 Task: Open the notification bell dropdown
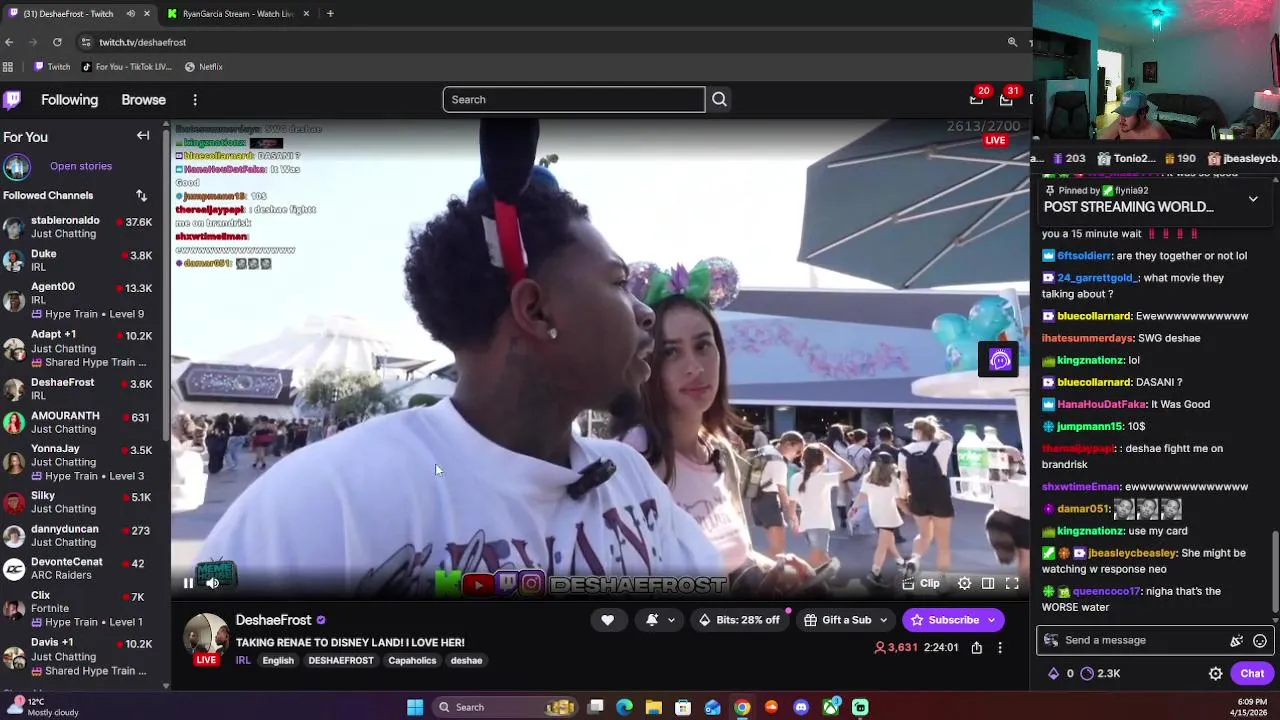[661, 620]
